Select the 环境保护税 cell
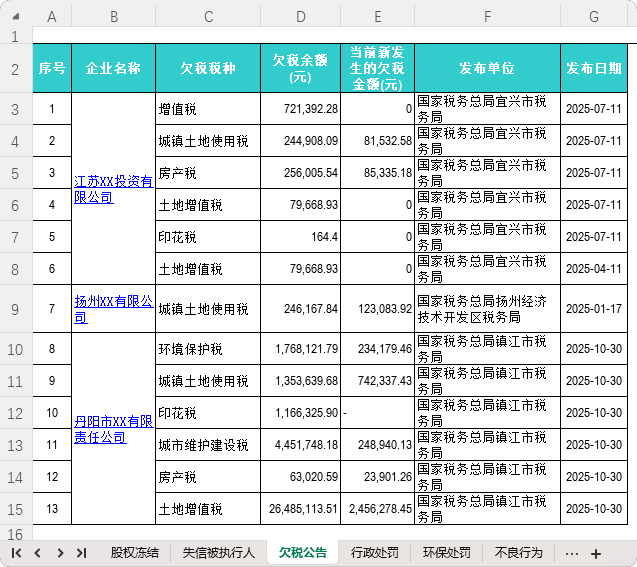637x567 pixels. click(208, 349)
